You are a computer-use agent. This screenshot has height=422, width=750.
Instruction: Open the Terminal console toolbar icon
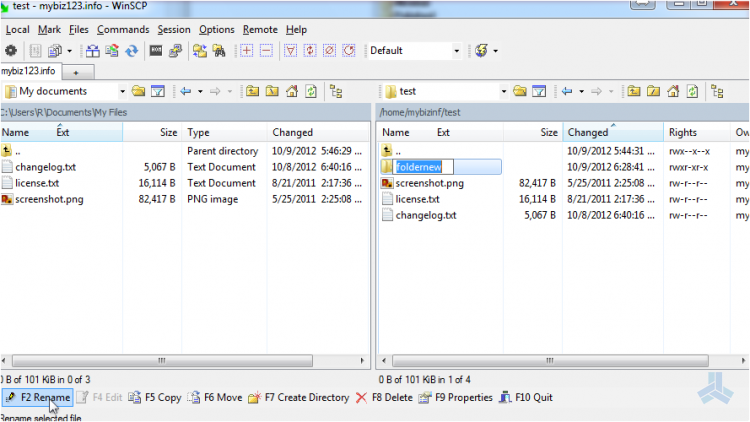tap(156, 51)
